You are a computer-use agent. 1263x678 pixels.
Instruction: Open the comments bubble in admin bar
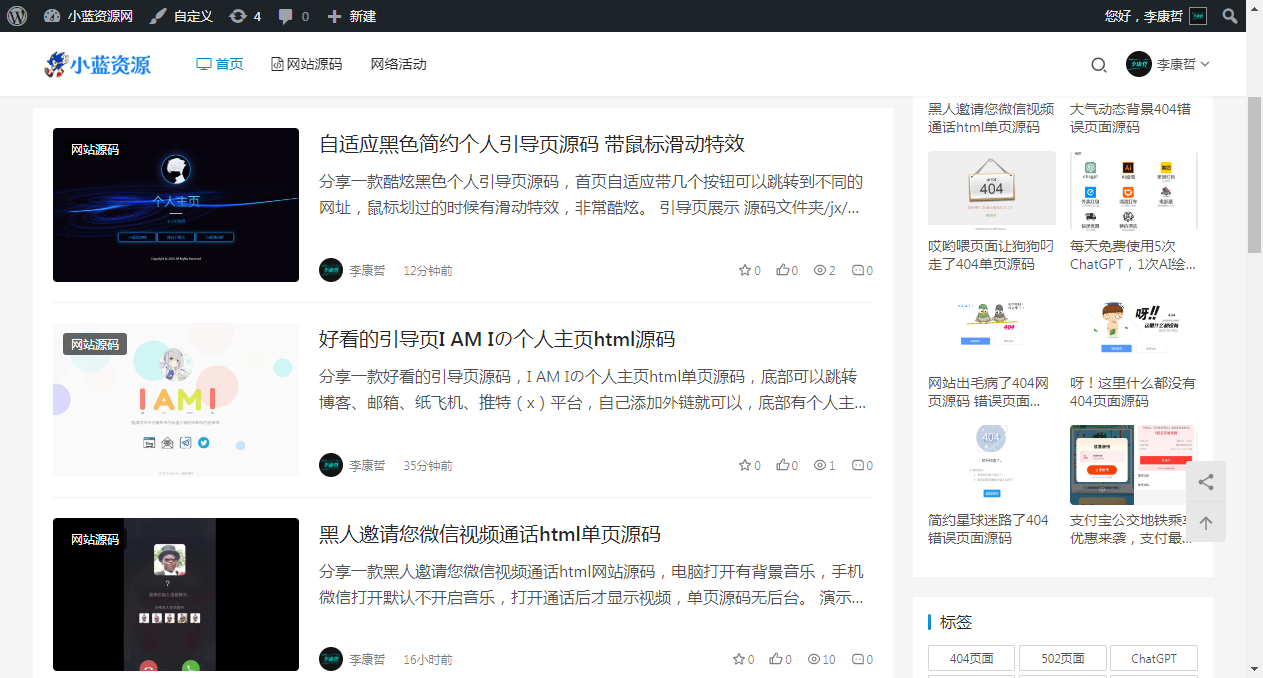click(x=293, y=16)
